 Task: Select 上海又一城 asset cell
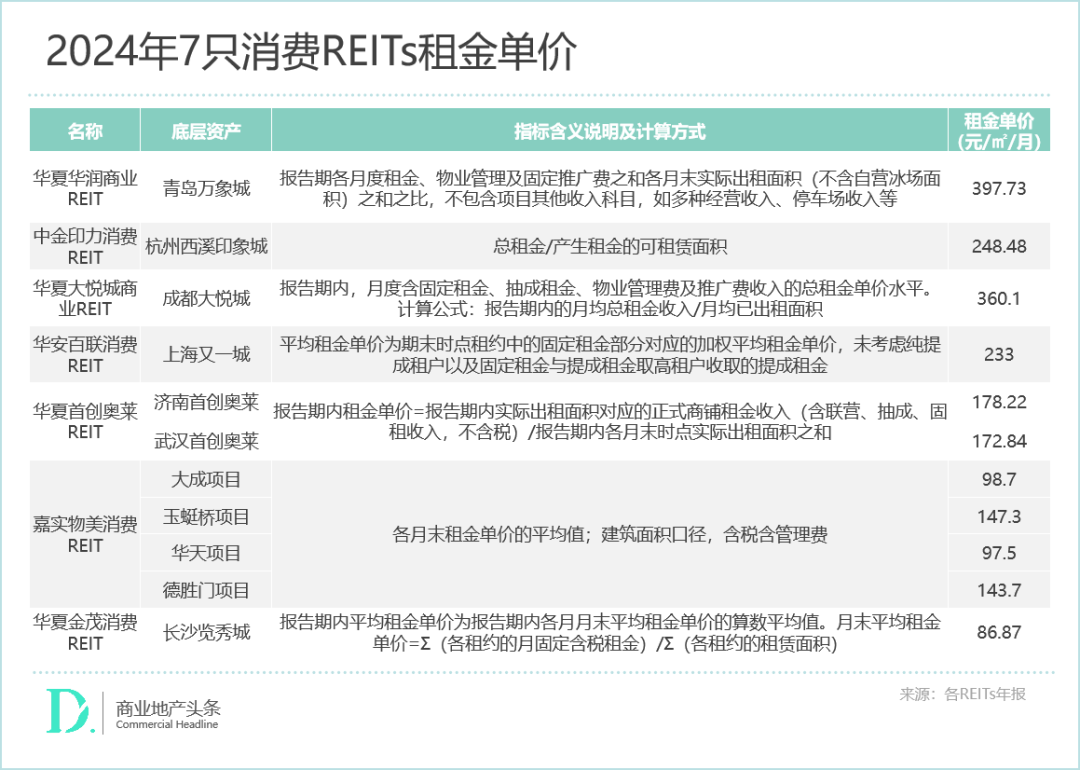[208, 354]
